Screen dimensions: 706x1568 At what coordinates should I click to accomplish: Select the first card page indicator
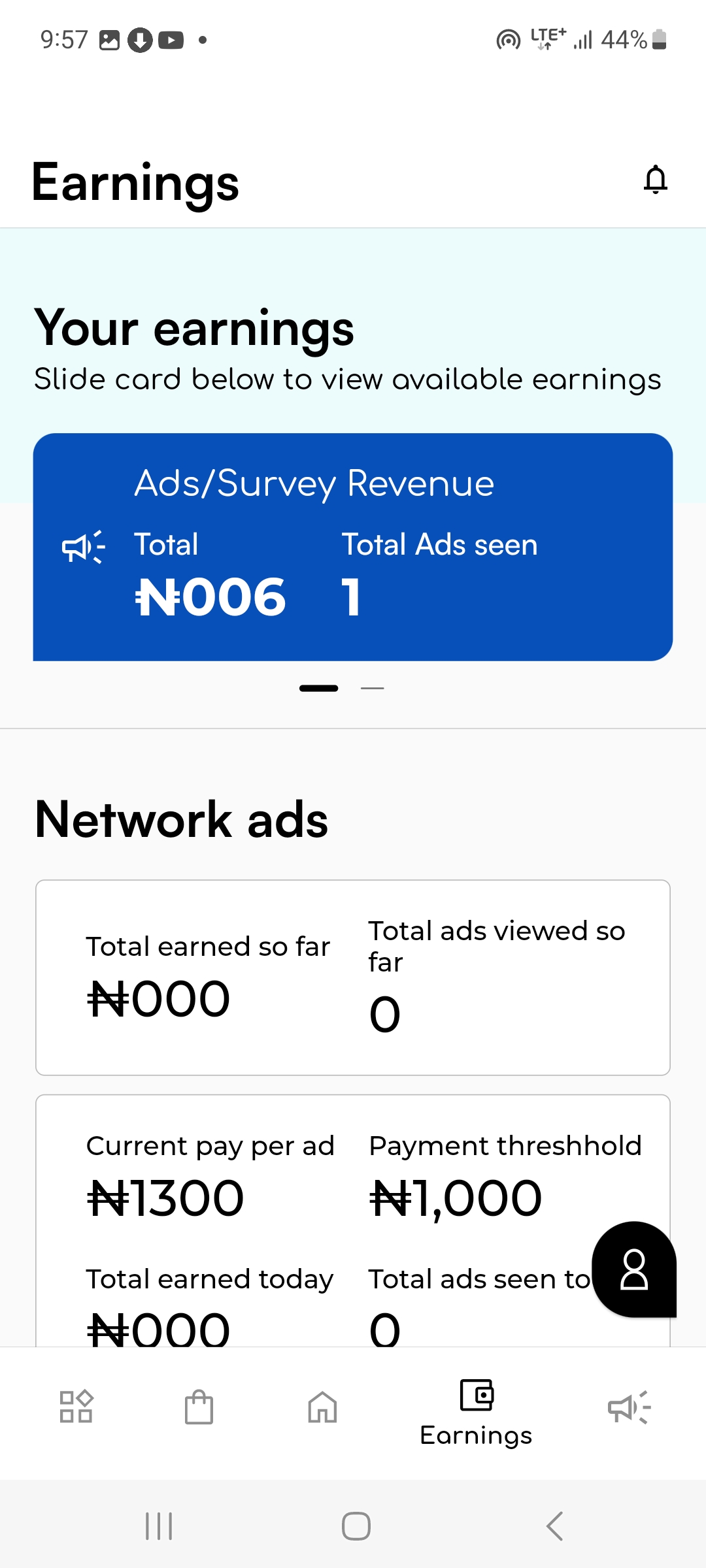(318, 688)
